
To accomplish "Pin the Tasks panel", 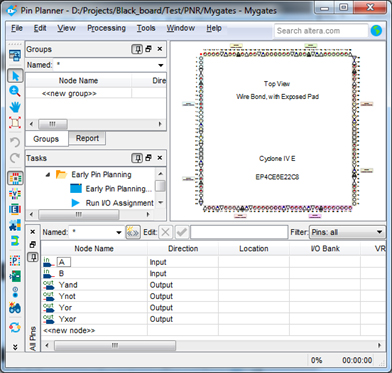I will pyautogui.click(x=137, y=158).
